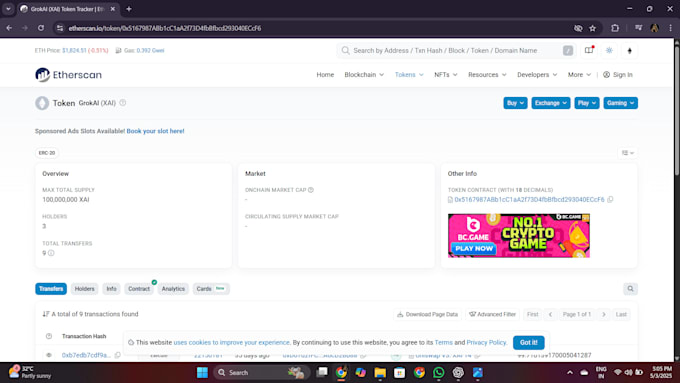Open Windows Start menu

pos(202,373)
